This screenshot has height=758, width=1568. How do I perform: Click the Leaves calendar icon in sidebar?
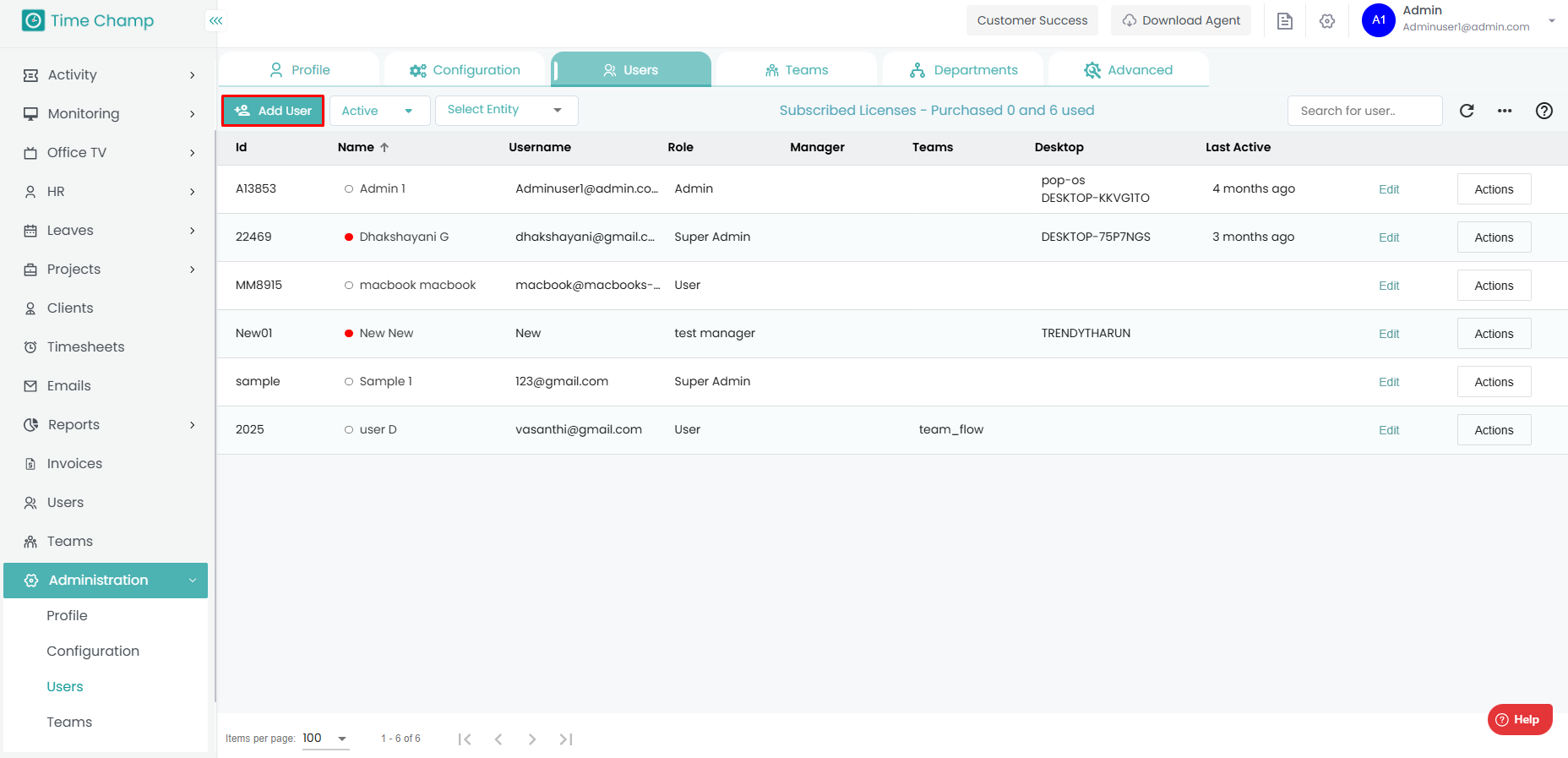(30, 231)
